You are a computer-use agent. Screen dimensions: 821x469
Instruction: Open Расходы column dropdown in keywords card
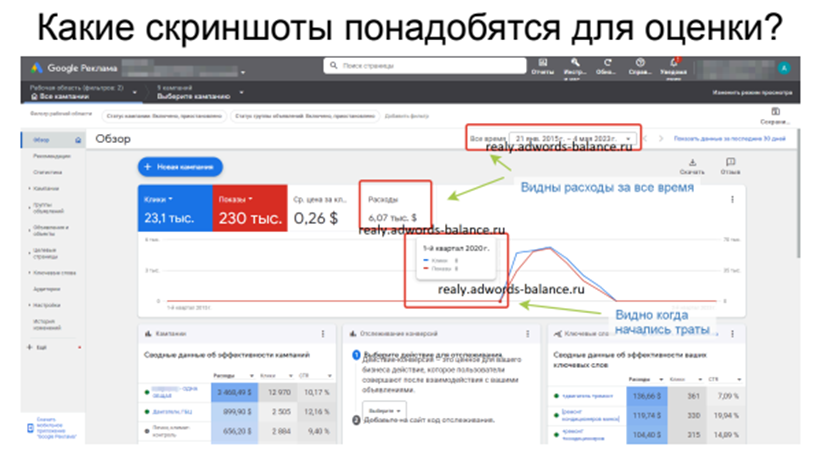(x=661, y=379)
